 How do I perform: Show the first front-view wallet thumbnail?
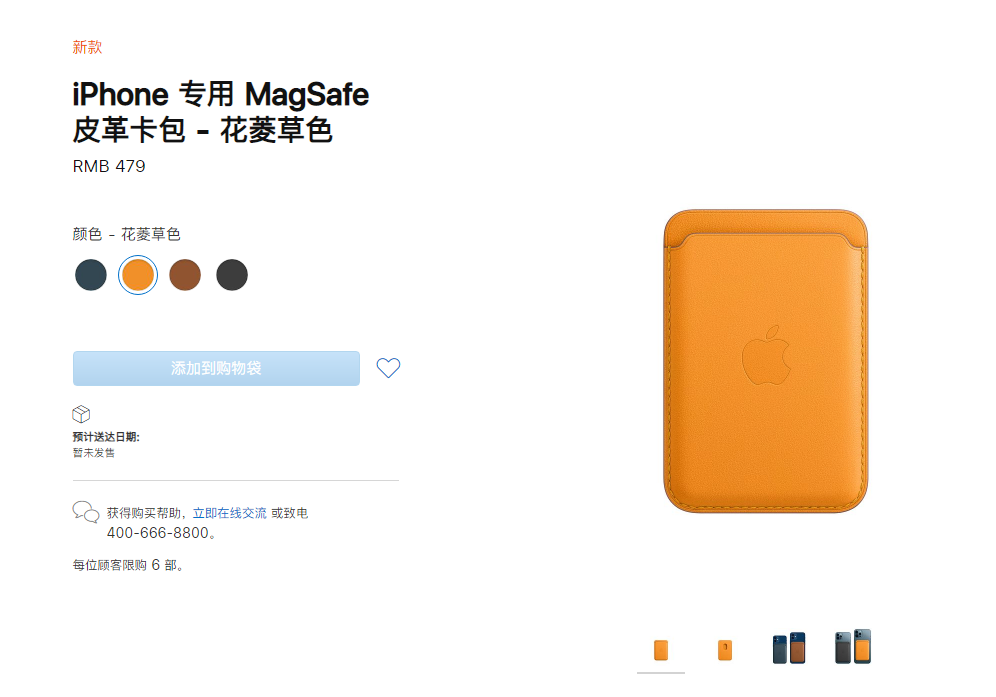pyautogui.click(x=661, y=650)
